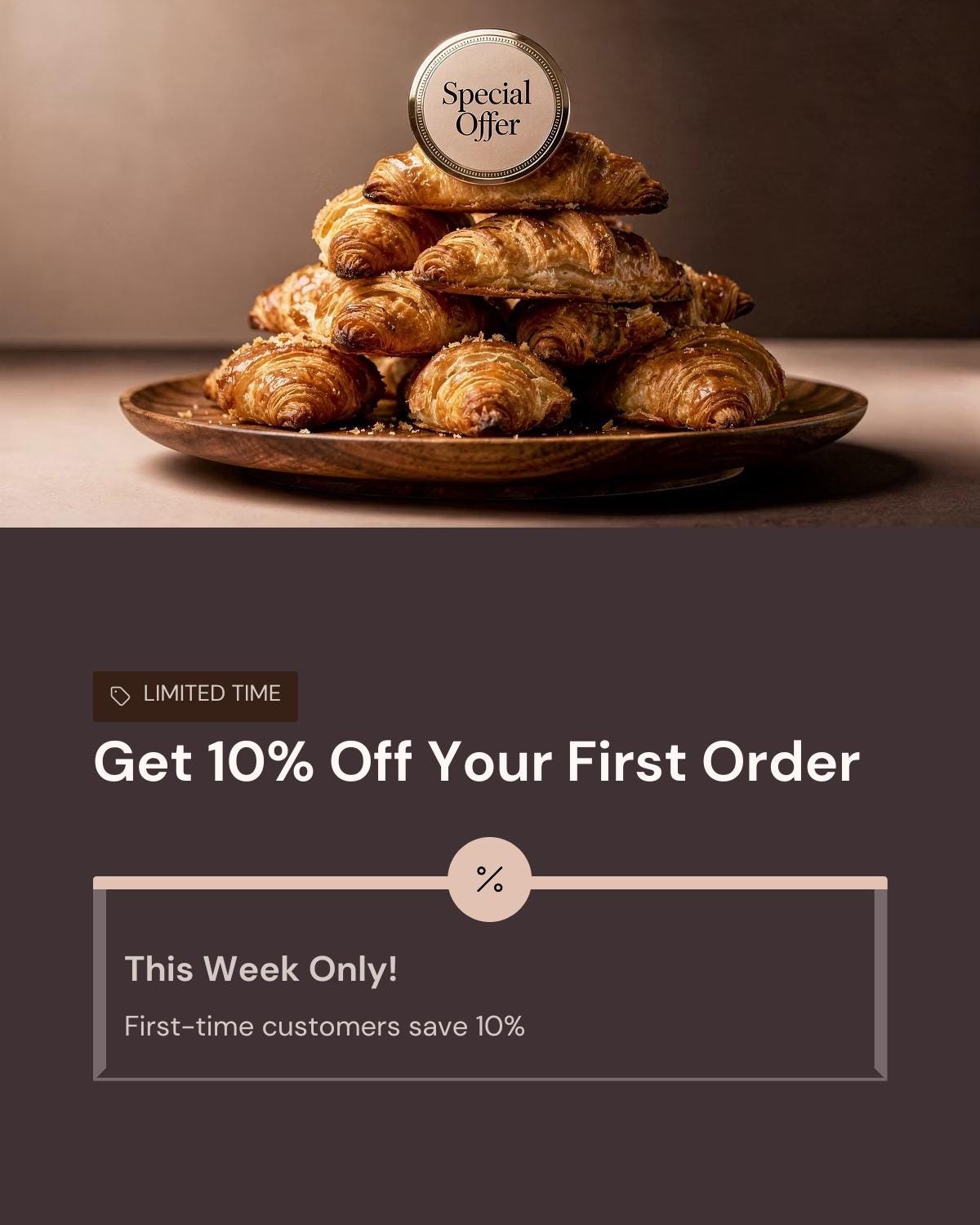980x1225 pixels.
Task: Select the LIMITED TIME label text
Action: click(x=212, y=693)
